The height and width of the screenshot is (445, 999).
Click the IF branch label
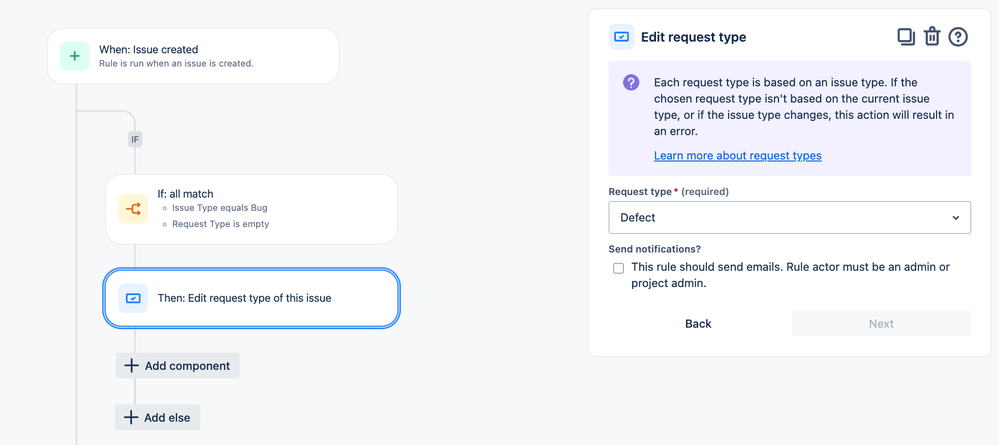(135, 139)
